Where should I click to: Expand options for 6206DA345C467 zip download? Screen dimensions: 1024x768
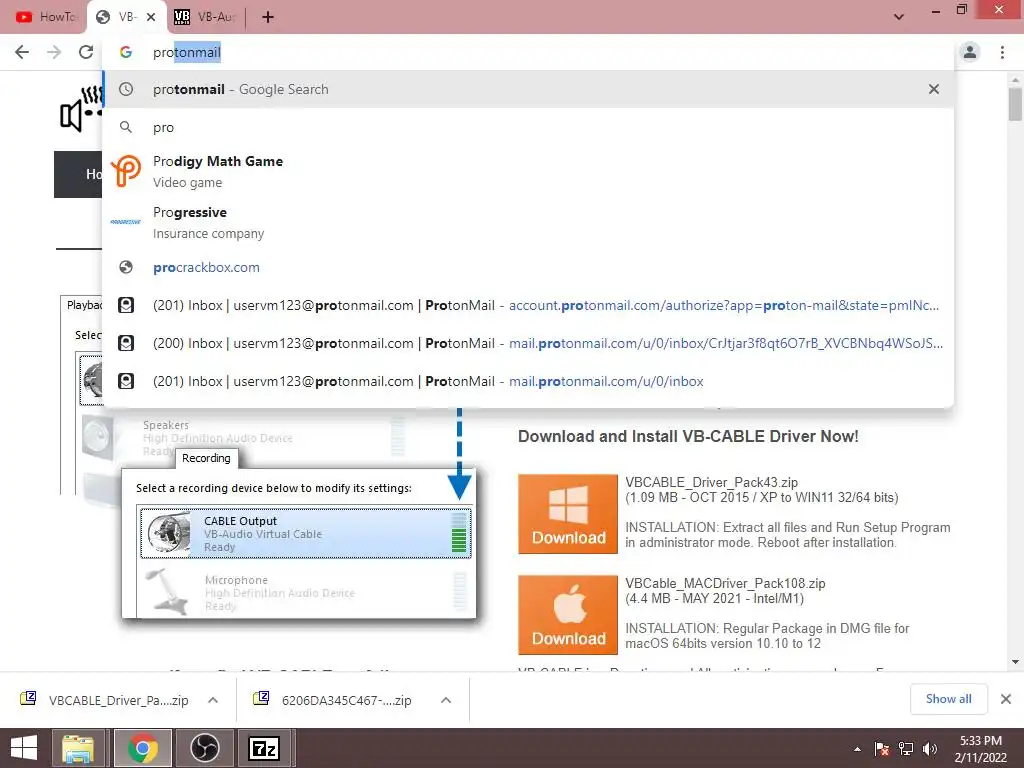pos(446,700)
